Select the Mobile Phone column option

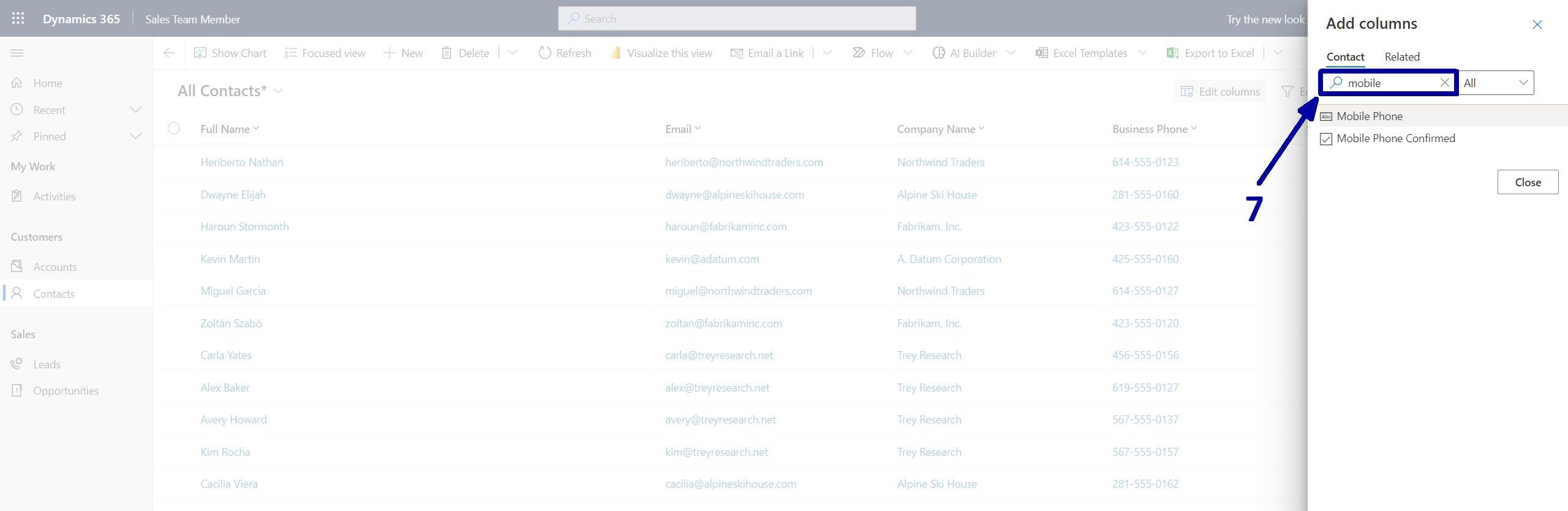click(1438, 116)
